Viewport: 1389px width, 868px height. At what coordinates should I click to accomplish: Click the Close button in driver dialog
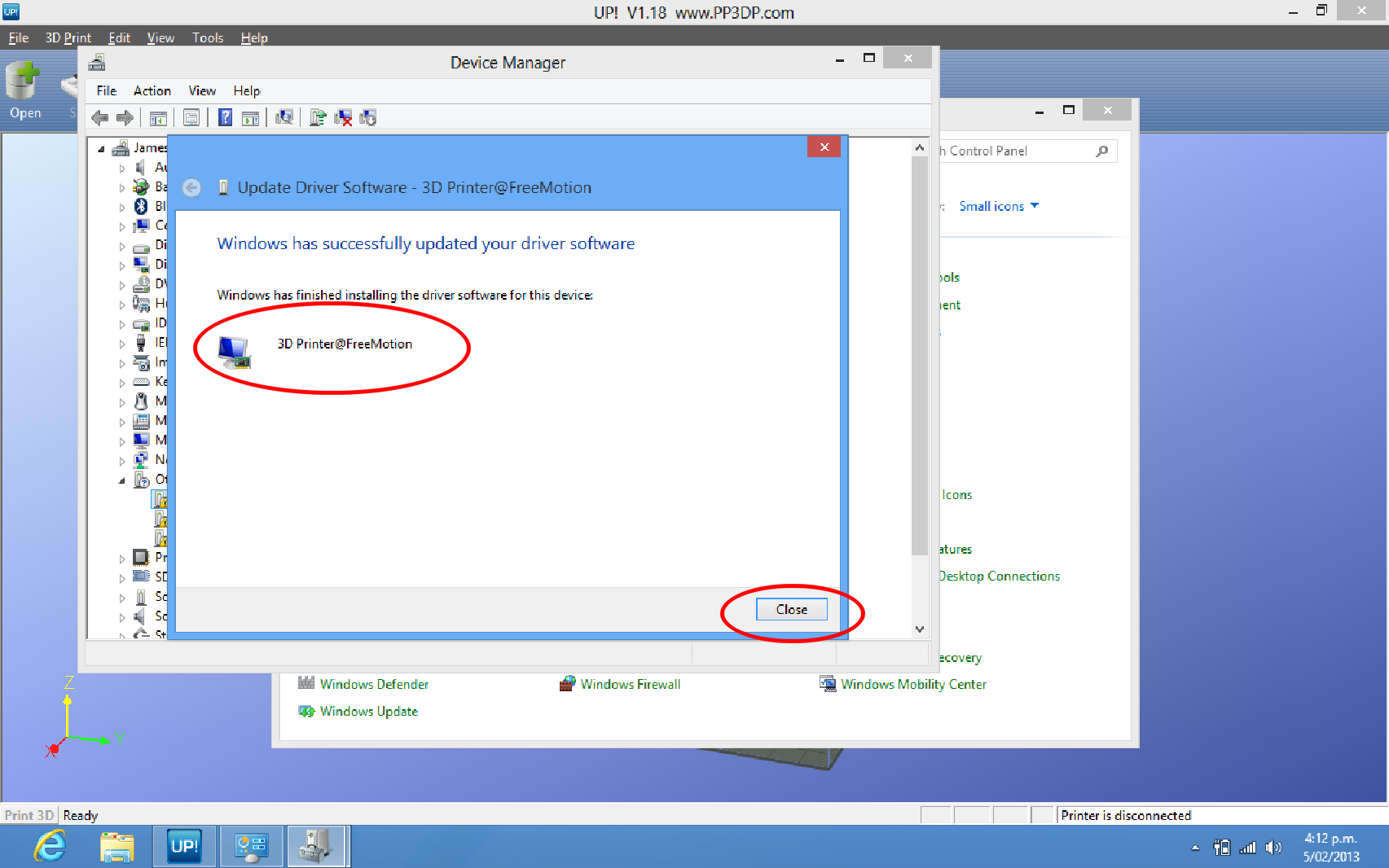tap(791, 609)
